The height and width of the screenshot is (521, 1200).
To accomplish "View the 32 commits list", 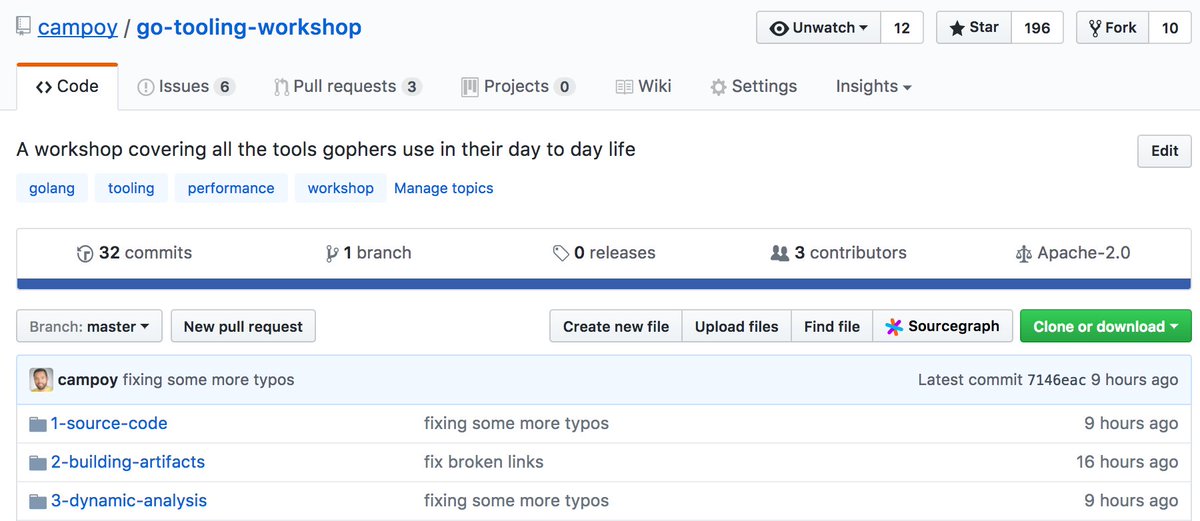I will pyautogui.click(x=134, y=254).
